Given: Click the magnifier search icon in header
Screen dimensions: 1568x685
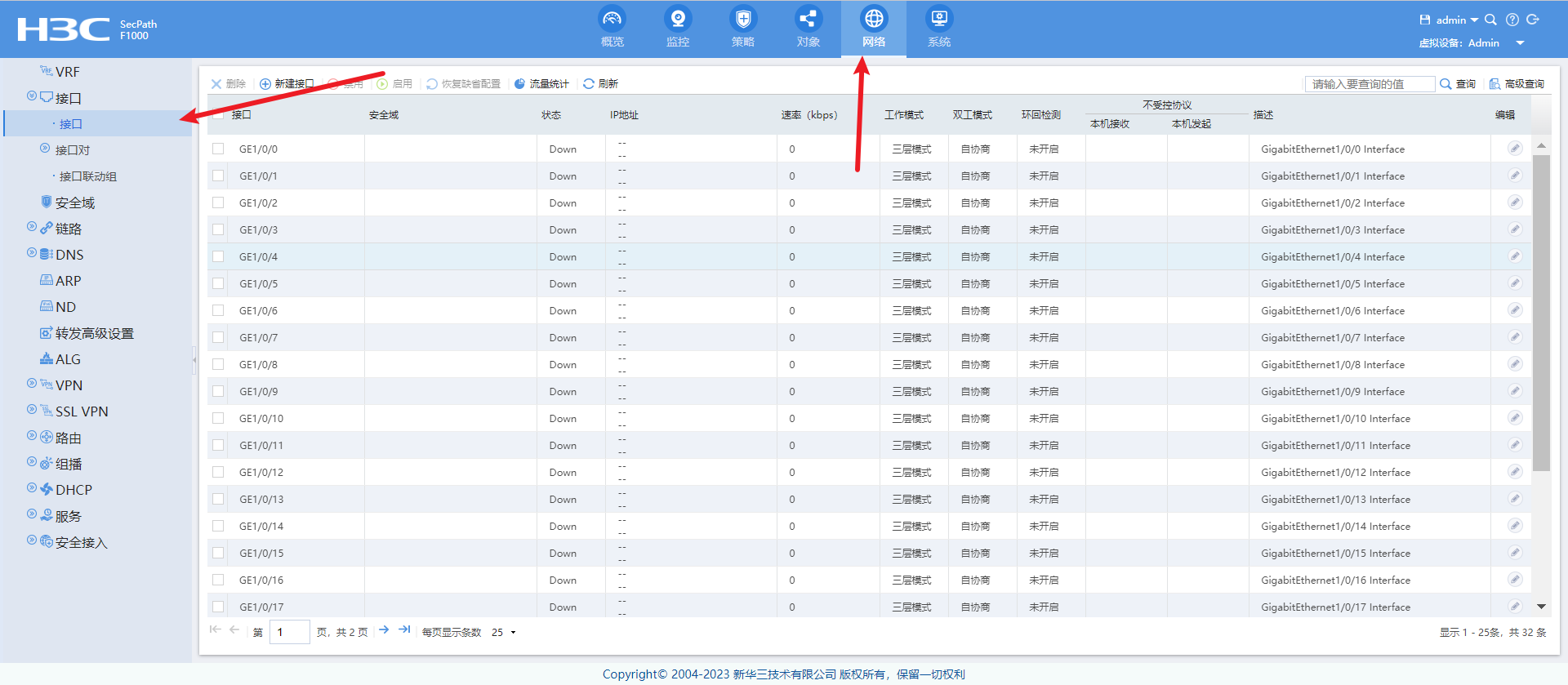Looking at the screenshot, I should 1490,20.
